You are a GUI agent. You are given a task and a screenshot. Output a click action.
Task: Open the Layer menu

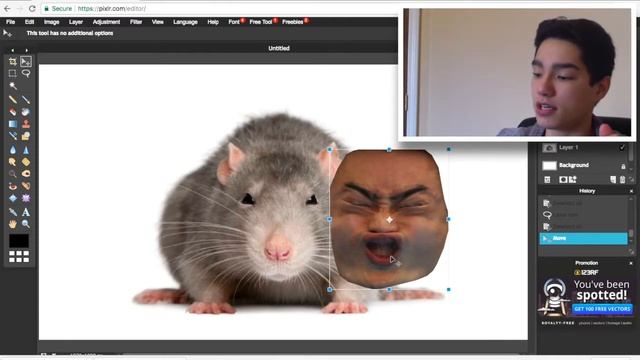[x=76, y=22]
